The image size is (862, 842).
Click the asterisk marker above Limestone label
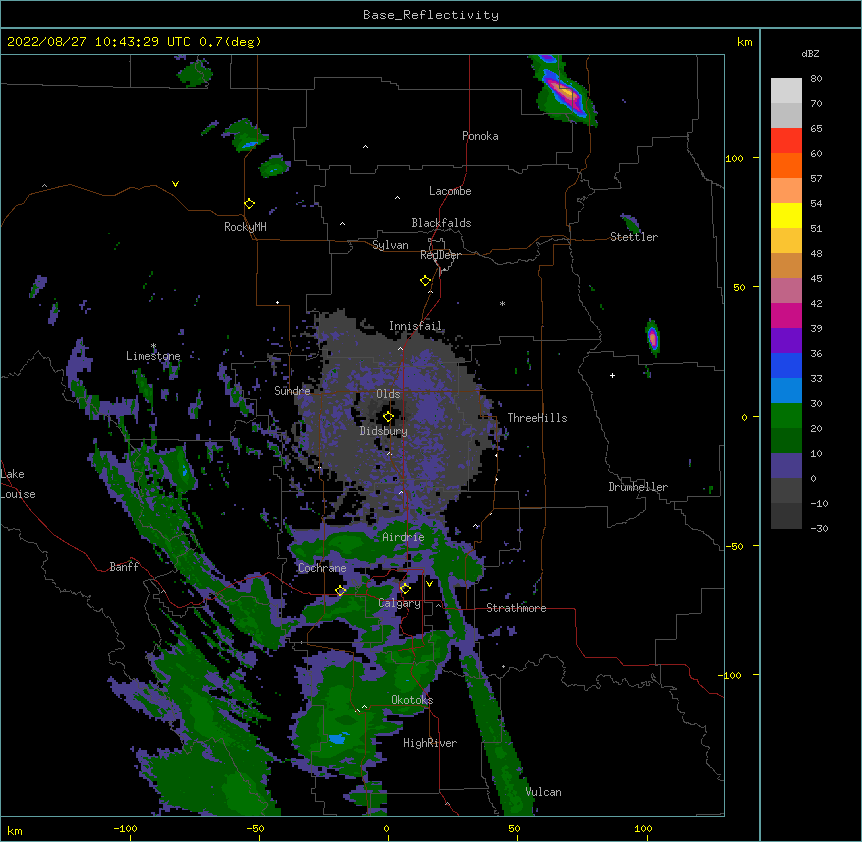tap(153, 346)
